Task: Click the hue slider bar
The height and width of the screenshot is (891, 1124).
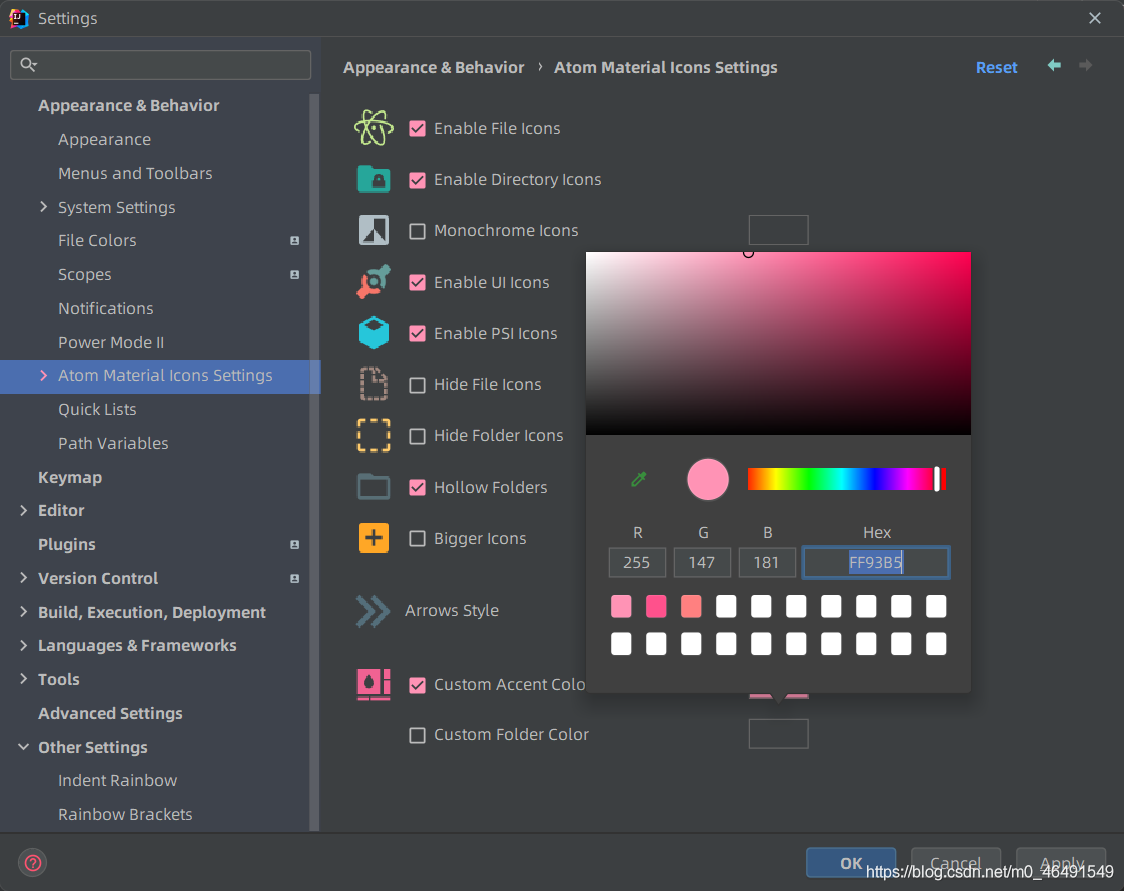Action: click(x=847, y=479)
